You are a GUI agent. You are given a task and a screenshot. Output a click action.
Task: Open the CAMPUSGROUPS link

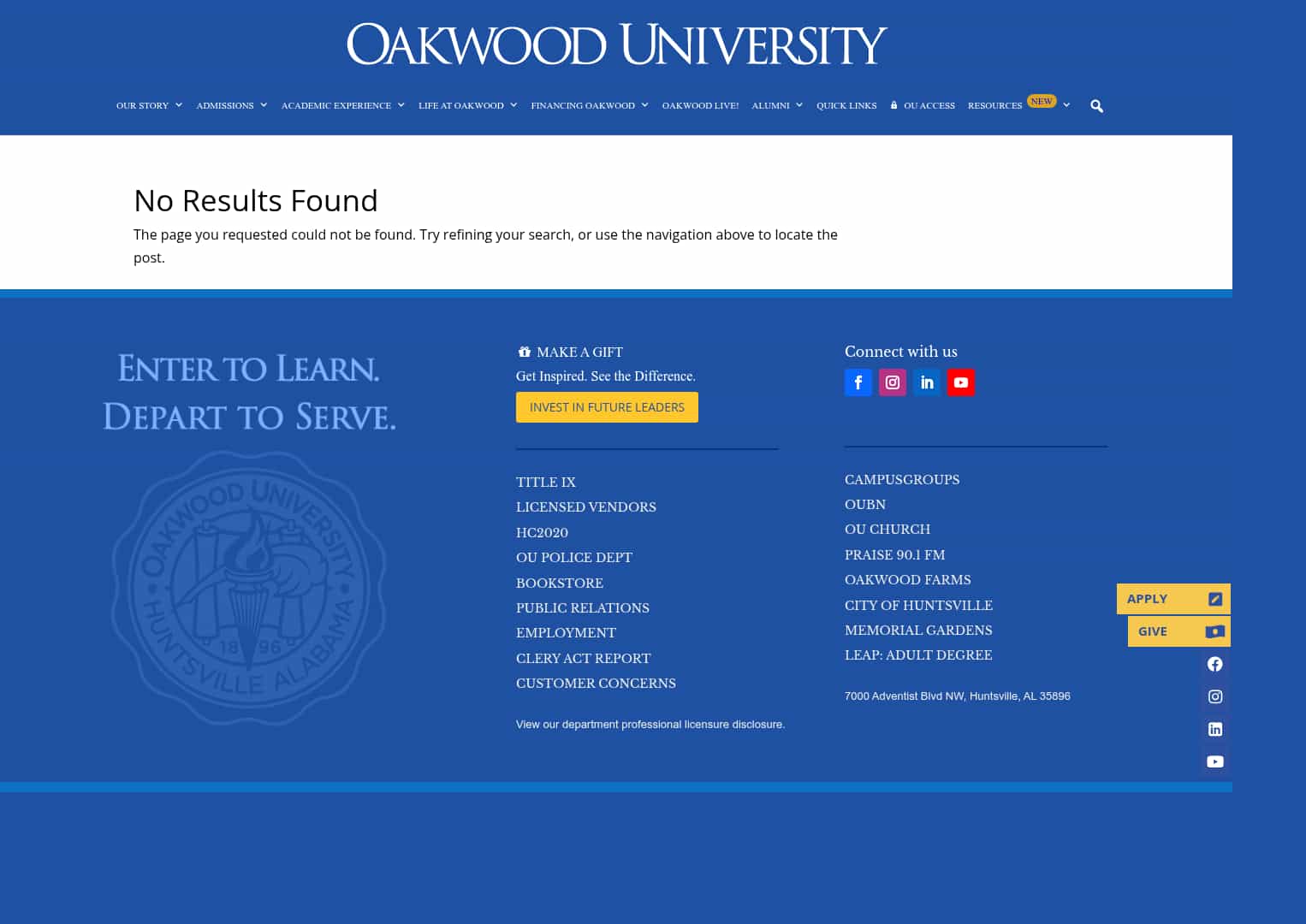902,479
